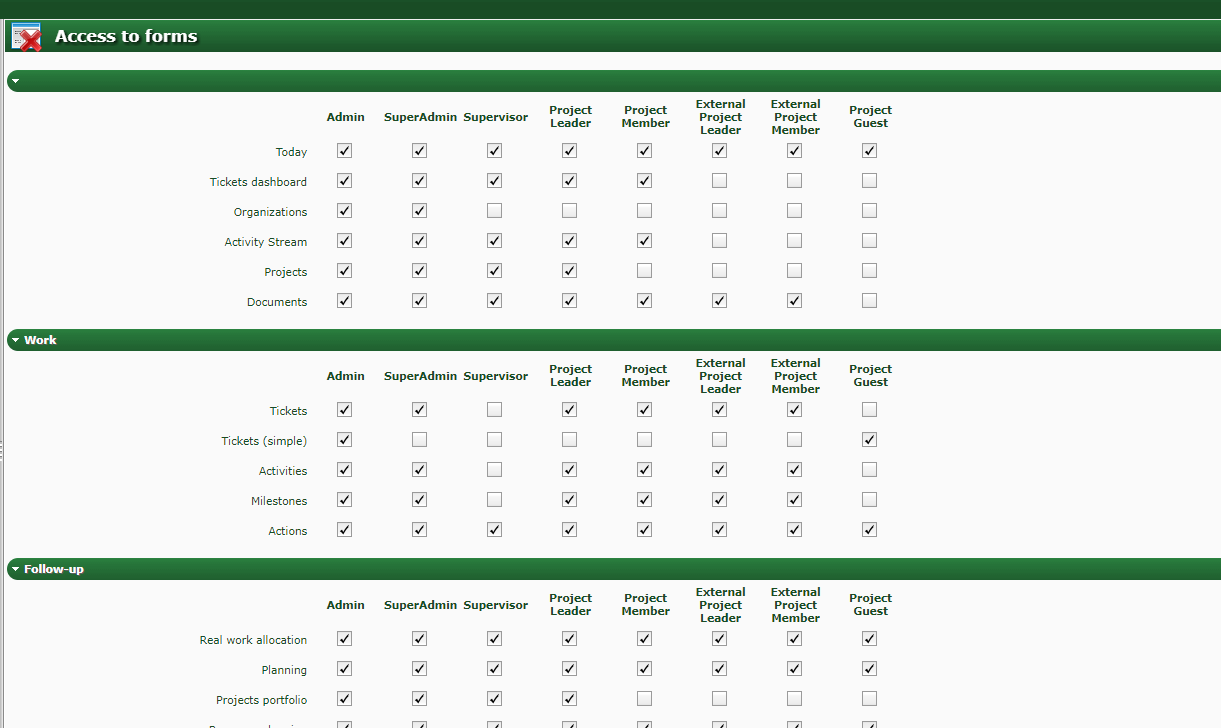This screenshot has height=728, width=1221.
Task: Enable Milestones access for Project Guest
Action: [869, 500]
